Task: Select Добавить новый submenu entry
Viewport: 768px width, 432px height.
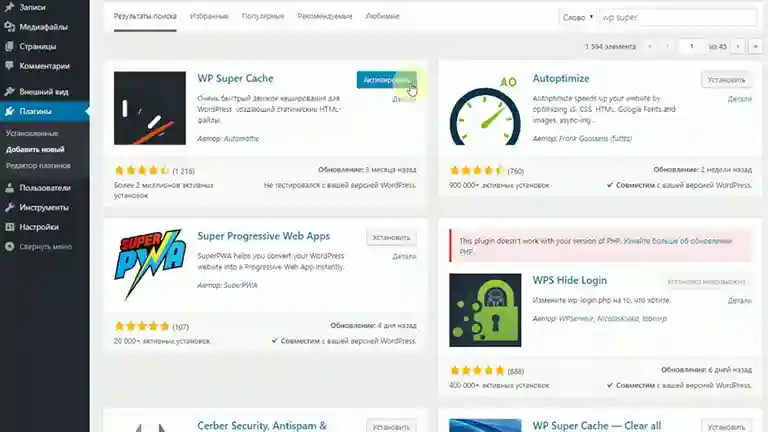Action: [35, 149]
